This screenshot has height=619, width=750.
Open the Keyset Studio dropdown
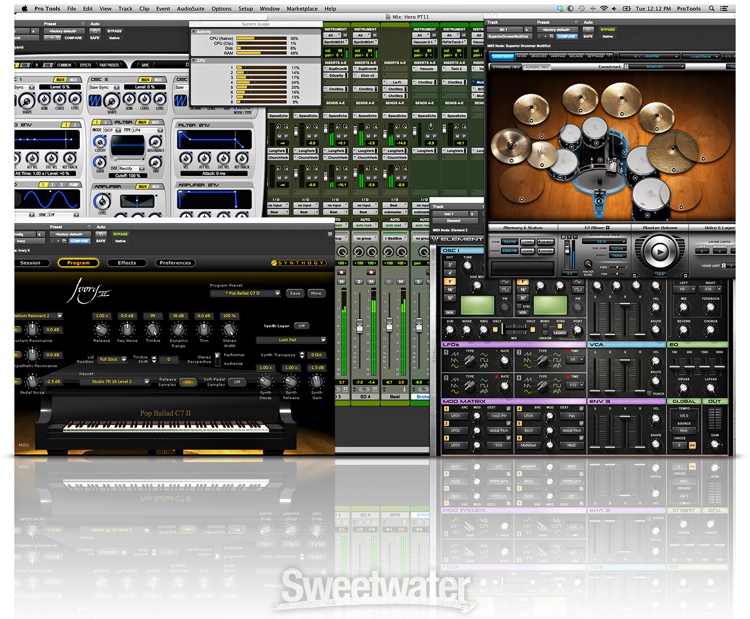[x=115, y=381]
